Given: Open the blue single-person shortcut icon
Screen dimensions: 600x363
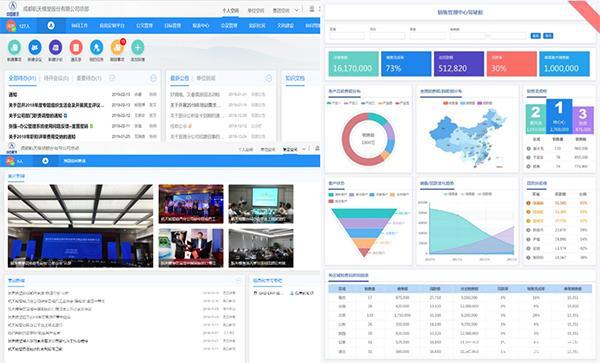Looking at the screenshot, I should click(96, 47).
